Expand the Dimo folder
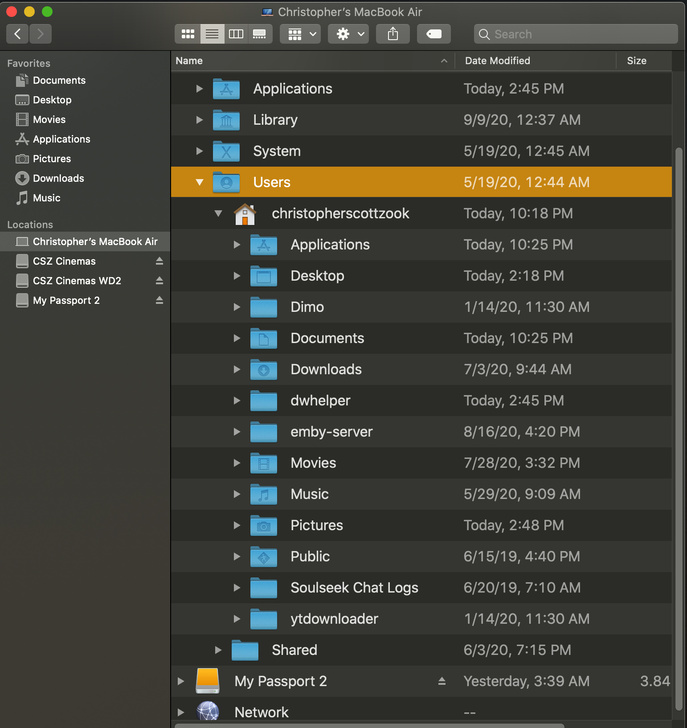Viewport: 687px width, 728px height. pyautogui.click(x=237, y=306)
